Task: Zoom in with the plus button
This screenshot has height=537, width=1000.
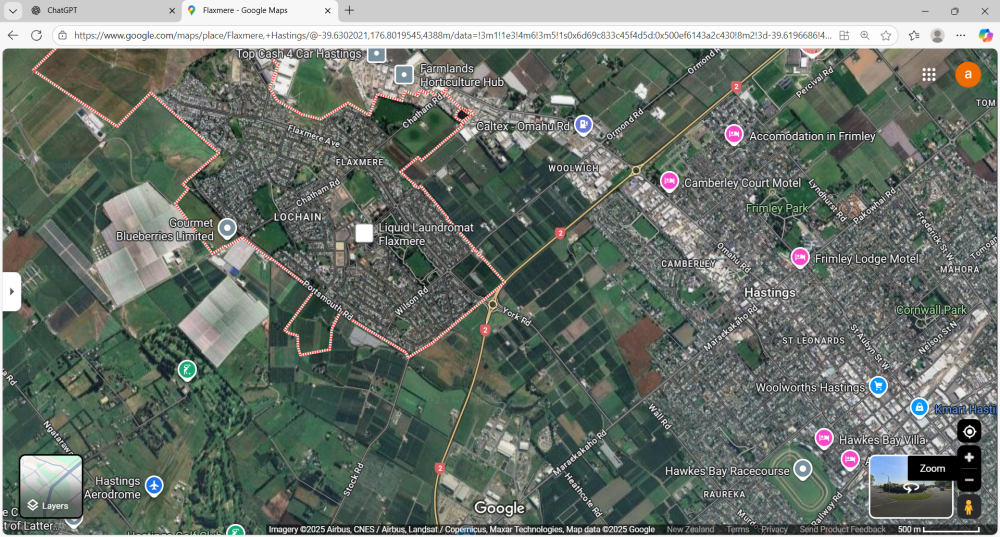Action: pos(969,458)
